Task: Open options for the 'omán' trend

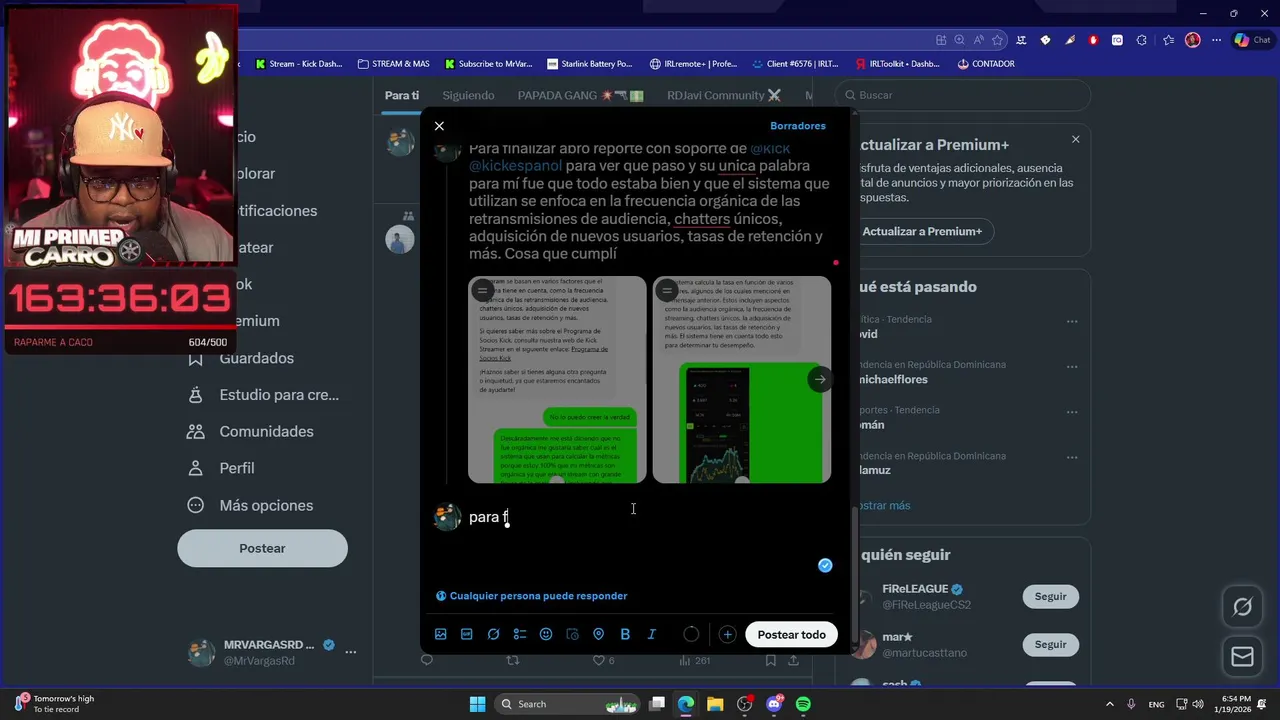Action: tap(1072, 412)
